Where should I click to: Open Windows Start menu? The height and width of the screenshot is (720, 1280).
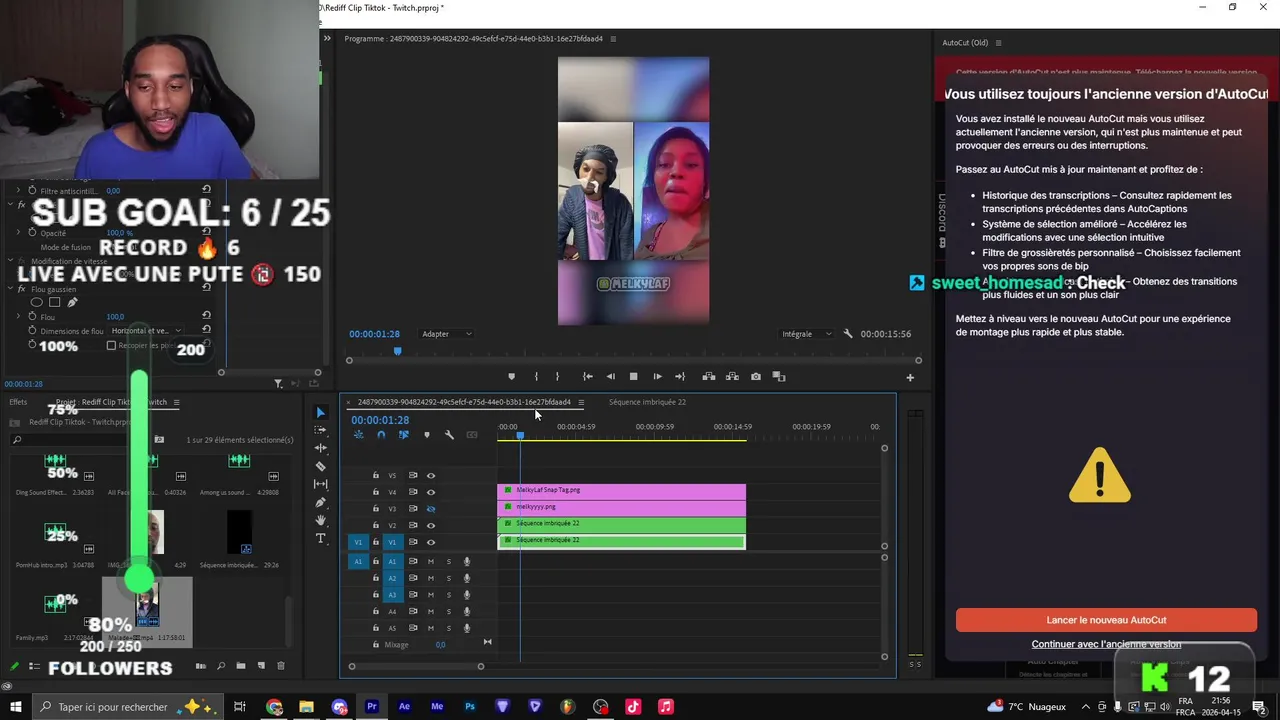(x=16, y=707)
